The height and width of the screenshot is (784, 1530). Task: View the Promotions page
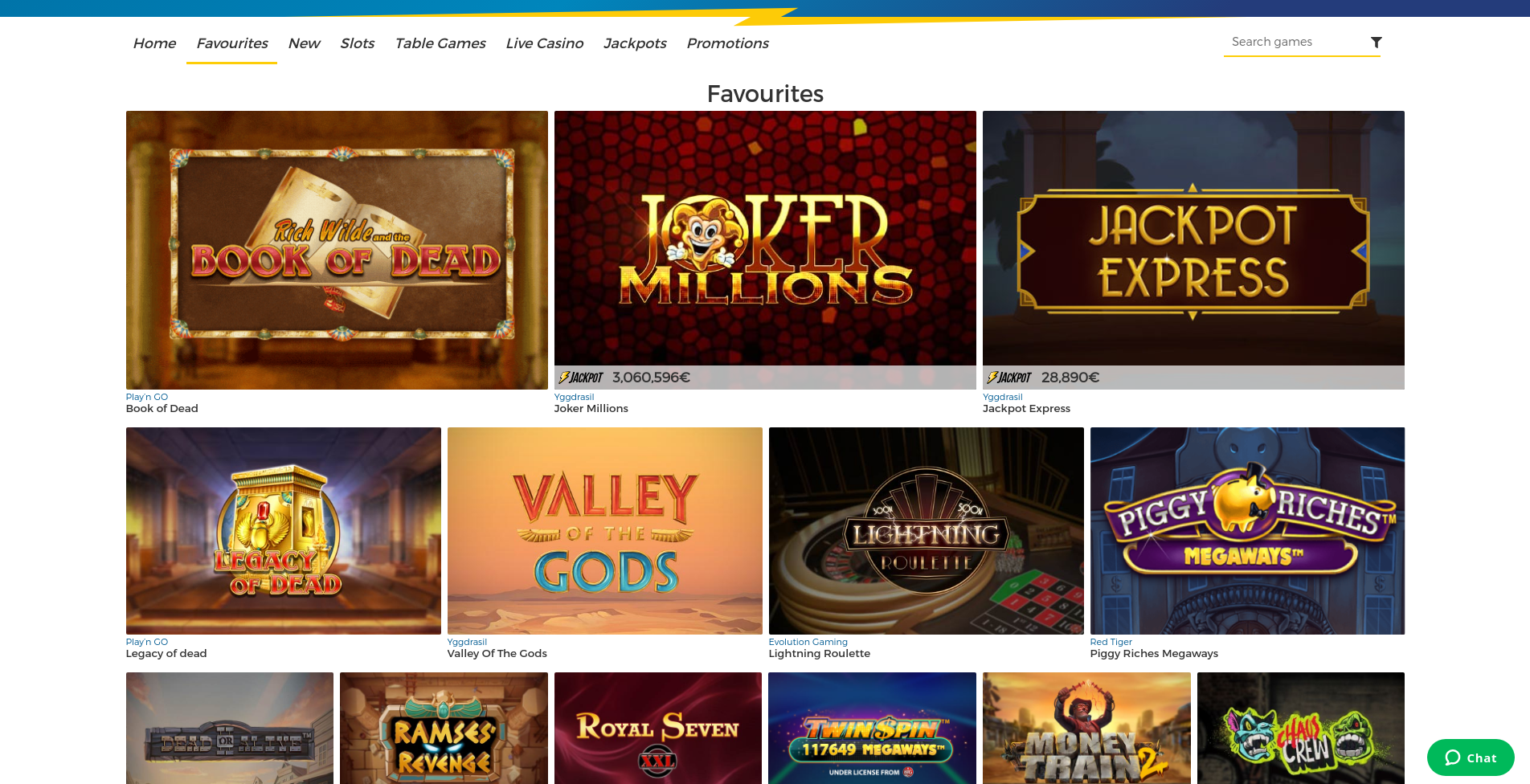tap(727, 43)
